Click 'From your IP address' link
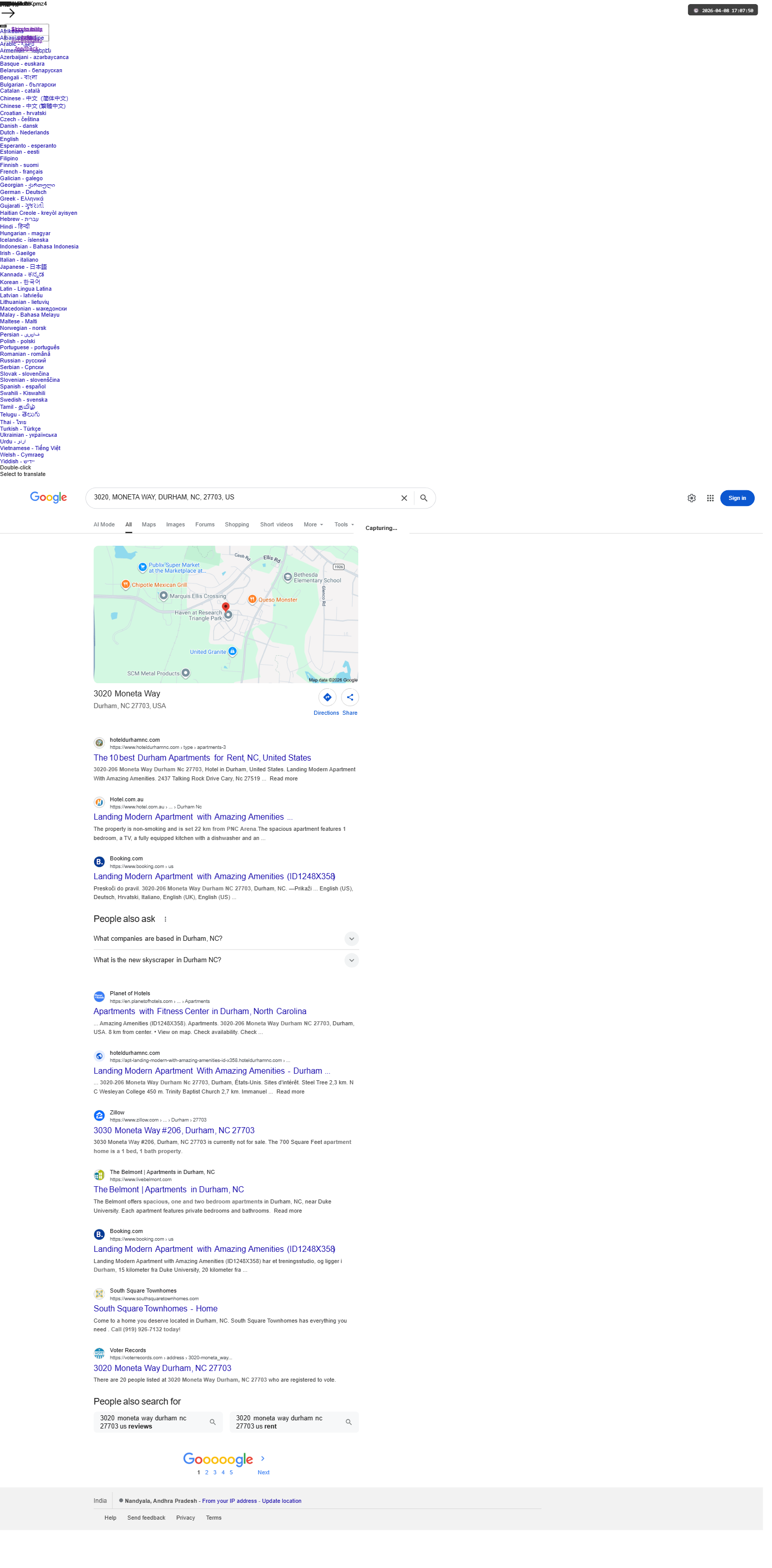The width and height of the screenshot is (772, 1568). pos(230,1501)
